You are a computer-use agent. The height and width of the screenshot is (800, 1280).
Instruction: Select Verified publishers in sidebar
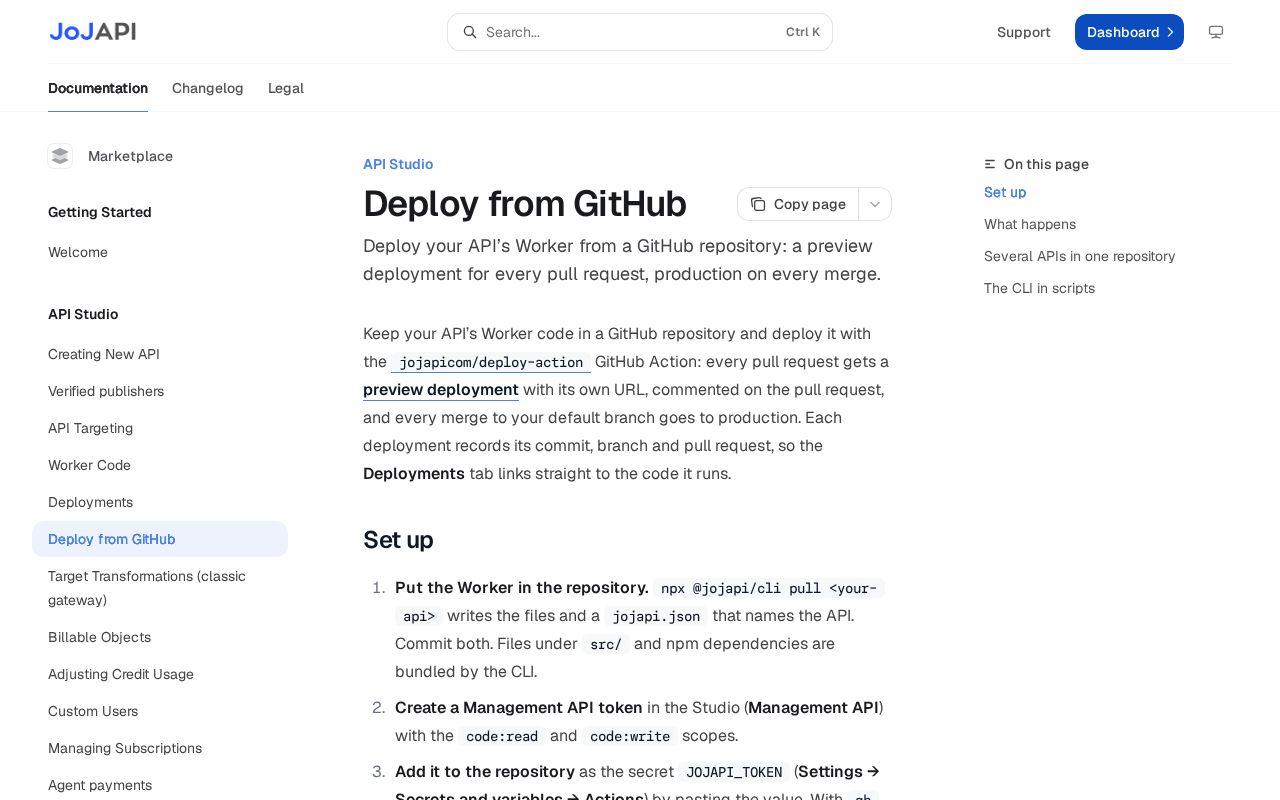coord(160,391)
